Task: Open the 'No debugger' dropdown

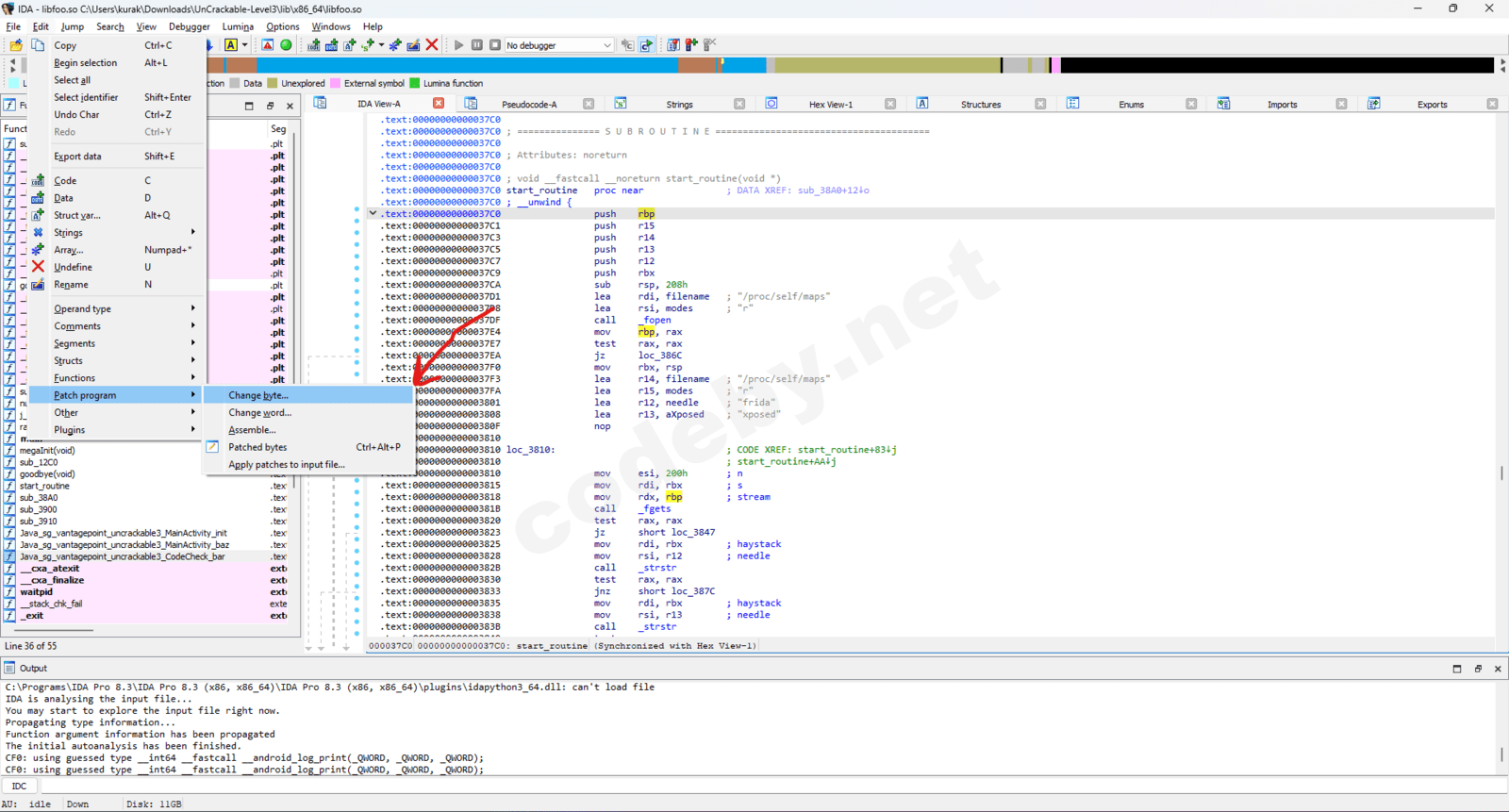Action: click(x=559, y=45)
